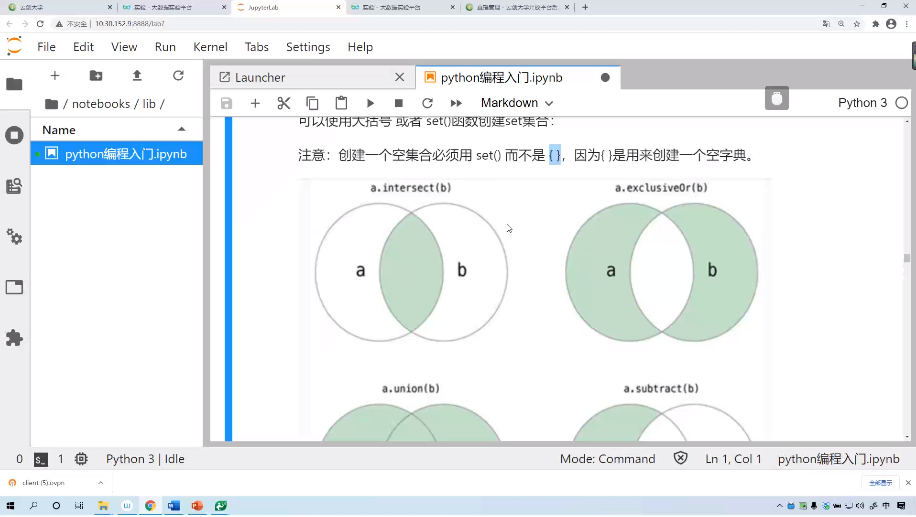Open Running Terminals and Kernels panel

coord(14,135)
